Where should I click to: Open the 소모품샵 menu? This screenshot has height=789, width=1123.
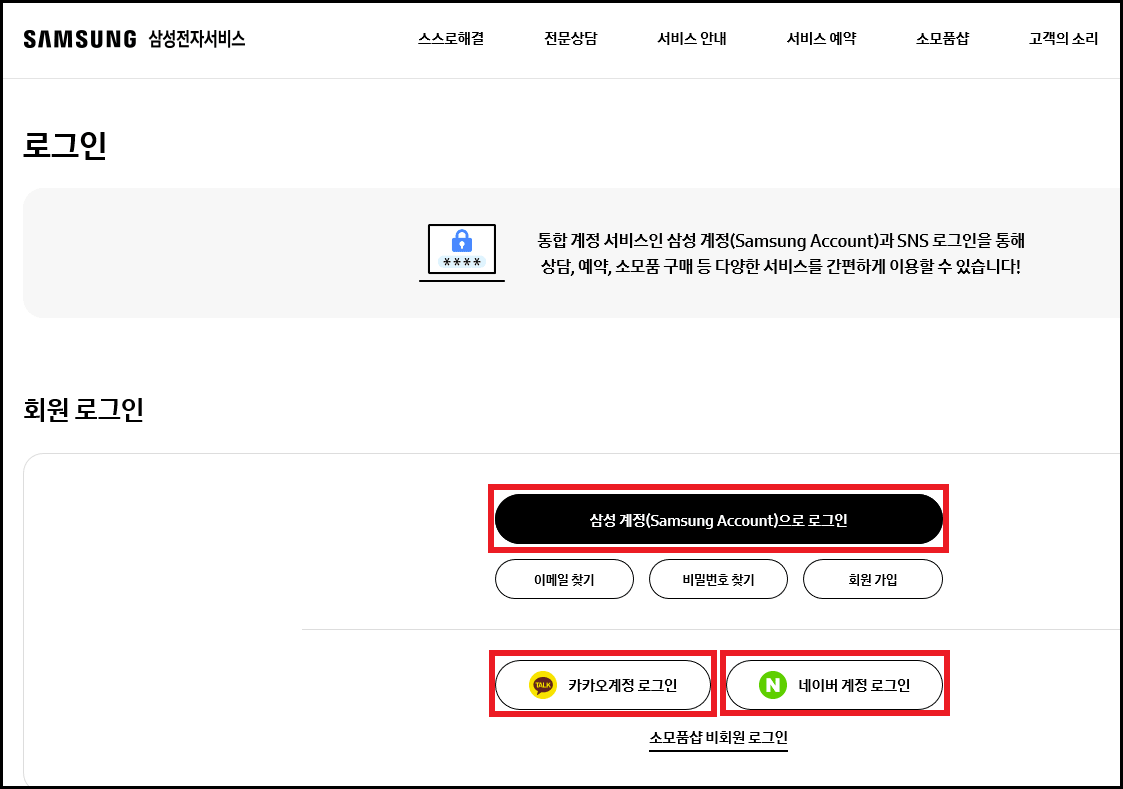[x=943, y=39]
